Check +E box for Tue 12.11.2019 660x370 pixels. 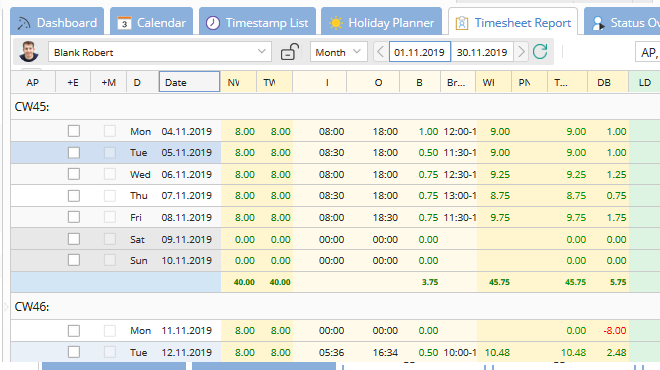tap(74, 352)
